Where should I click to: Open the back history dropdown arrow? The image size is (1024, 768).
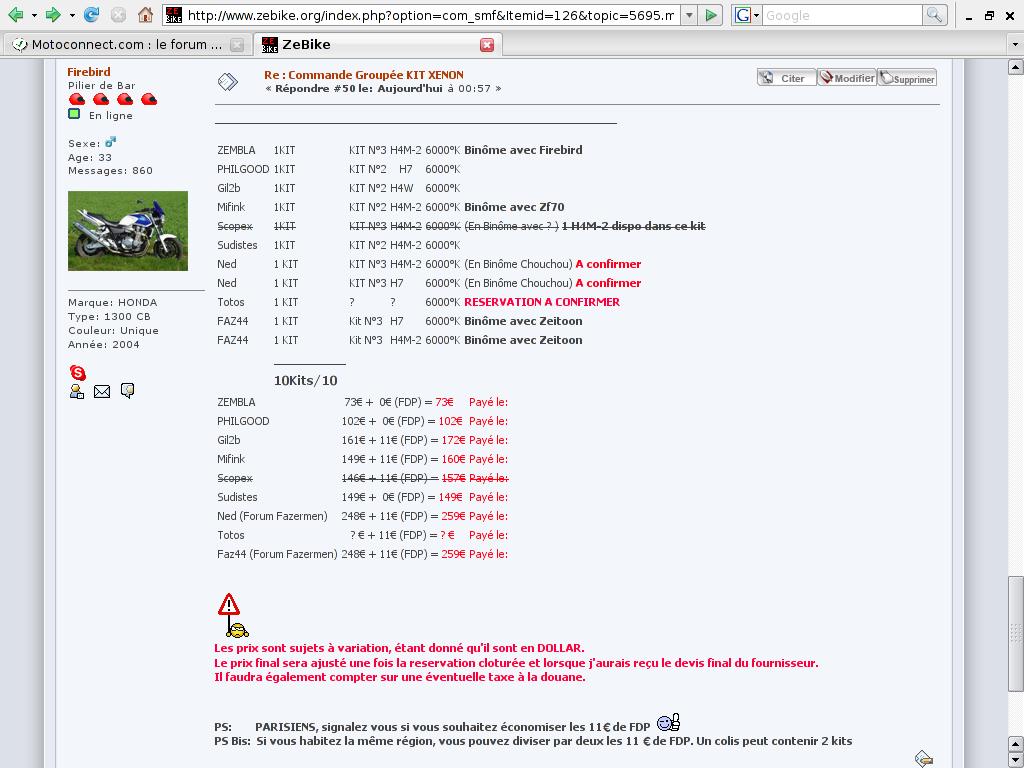tap(34, 15)
